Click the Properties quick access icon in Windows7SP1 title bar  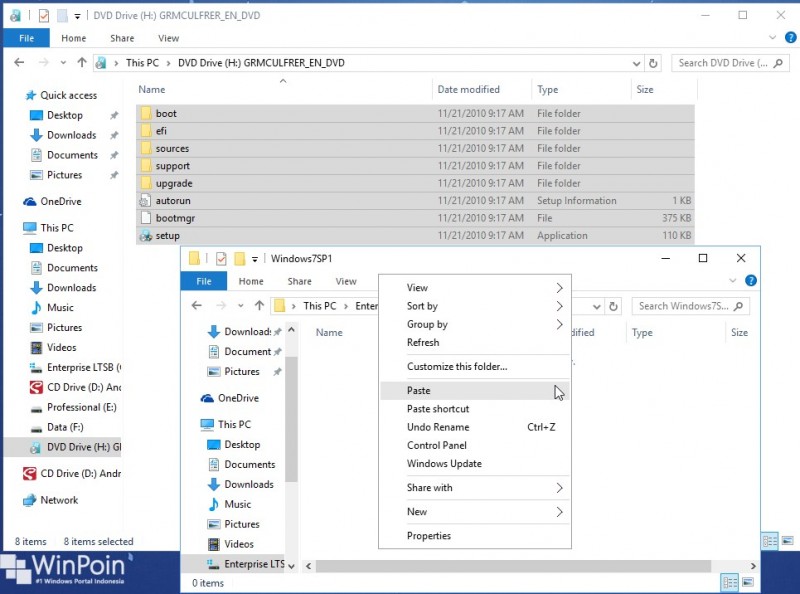pos(221,259)
